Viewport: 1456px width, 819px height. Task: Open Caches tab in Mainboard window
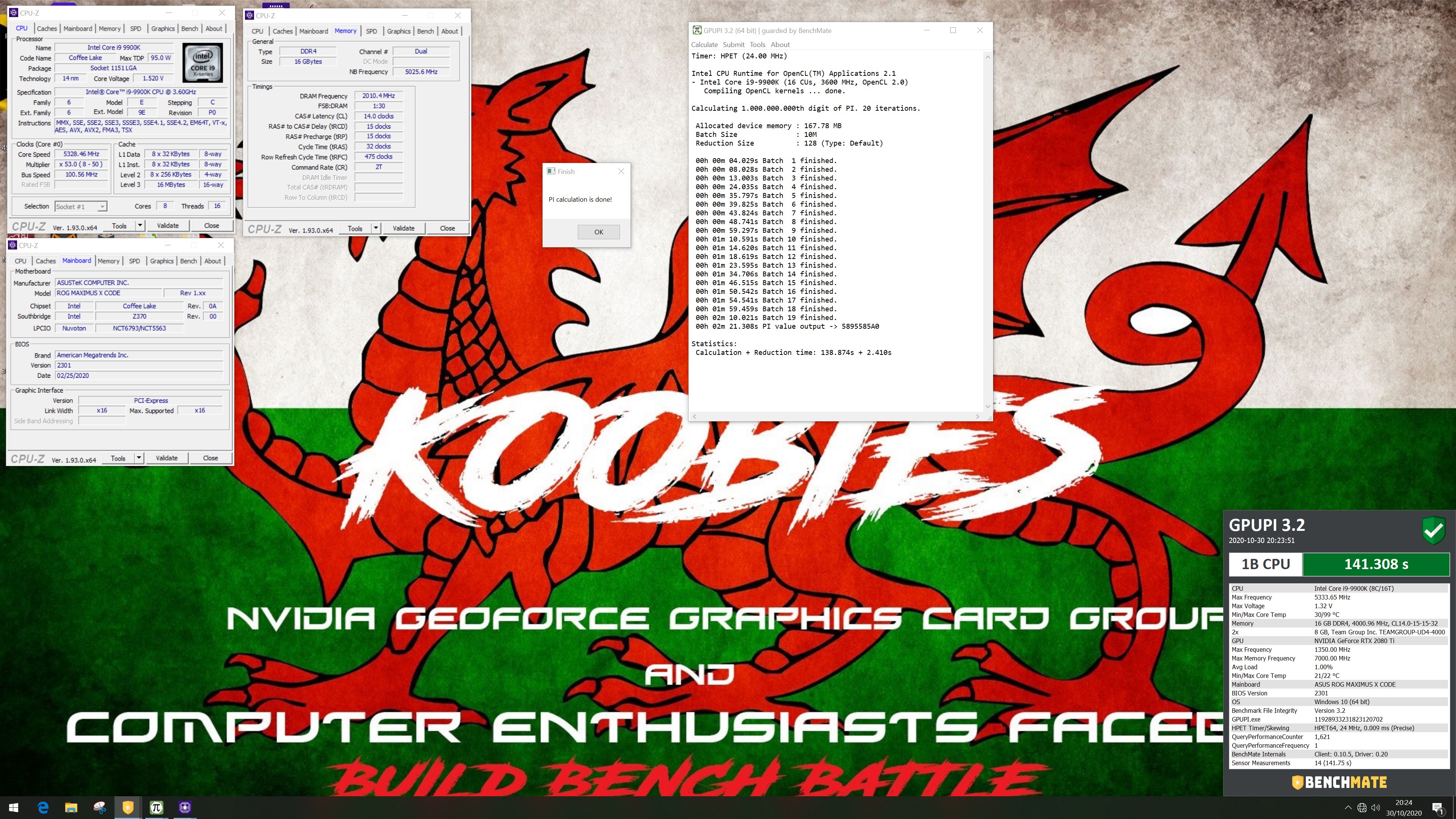coord(45,261)
